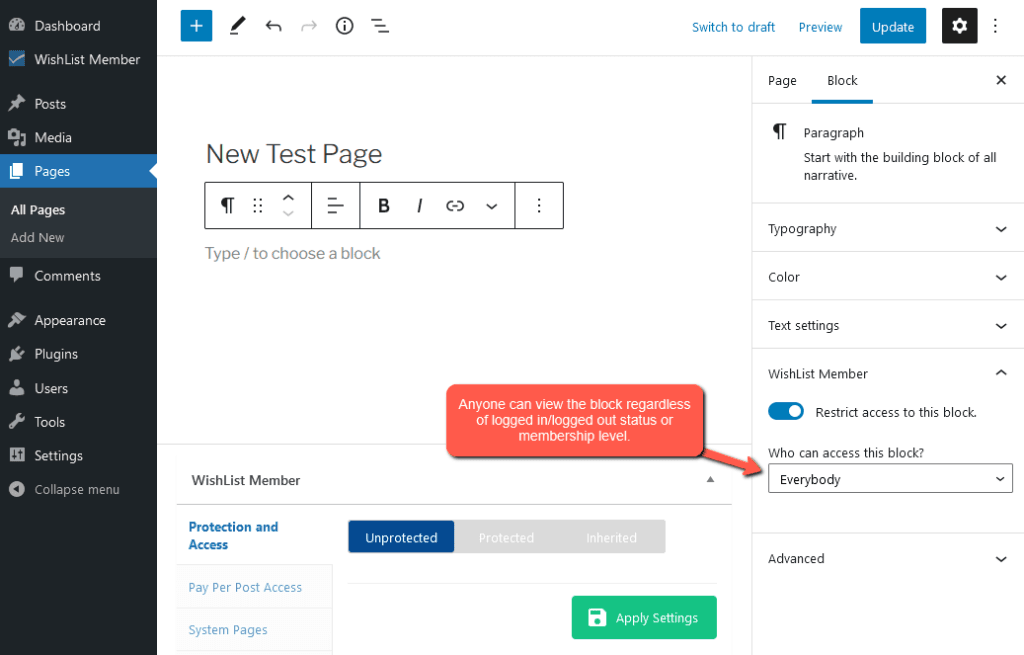The width and height of the screenshot is (1024, 655).
Task: Click the Collapse menu arrow icon
Action: [x=17, y=489]
